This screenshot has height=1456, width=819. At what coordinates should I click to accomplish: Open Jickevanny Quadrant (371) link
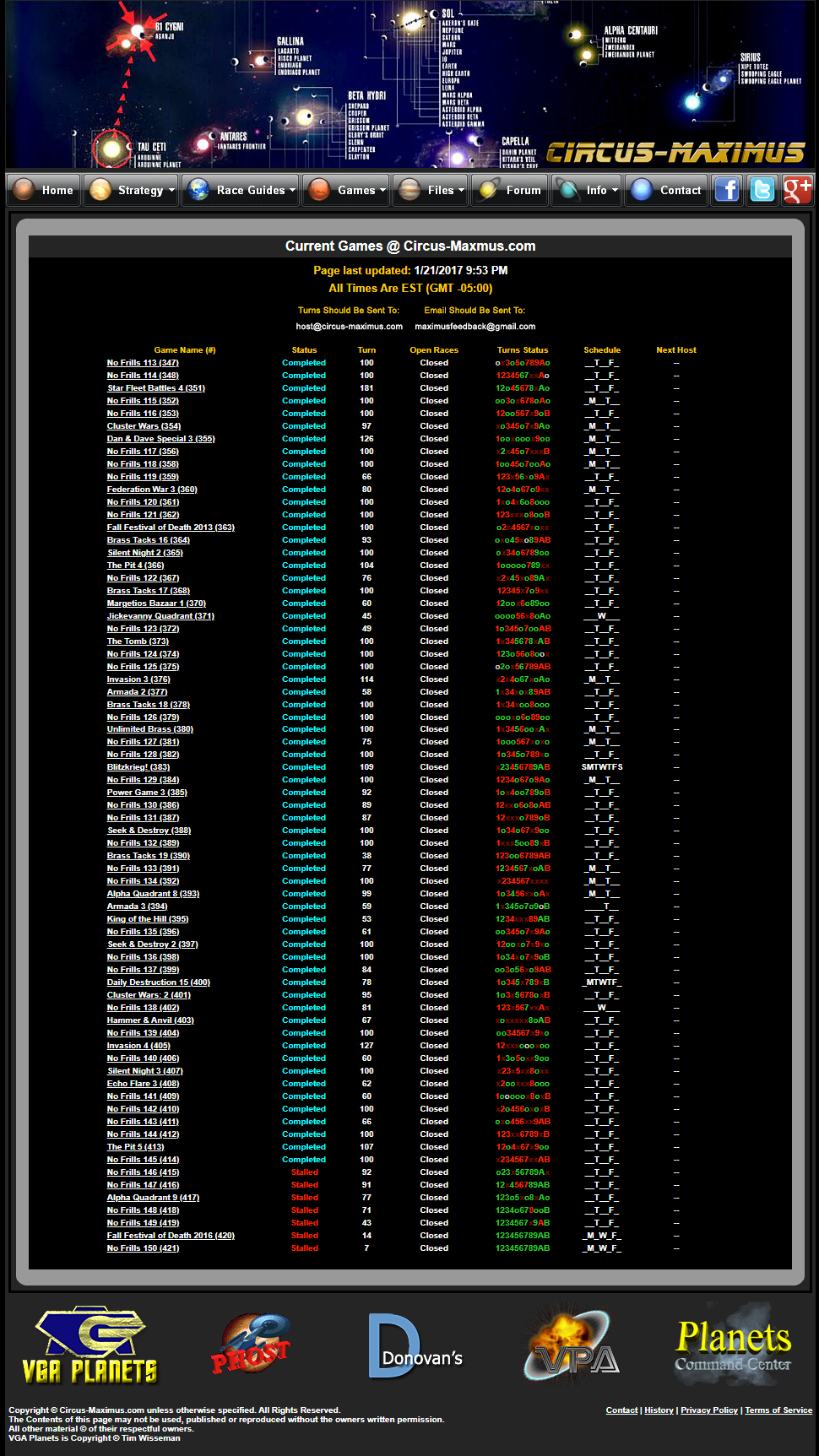(x=160, y=616)
